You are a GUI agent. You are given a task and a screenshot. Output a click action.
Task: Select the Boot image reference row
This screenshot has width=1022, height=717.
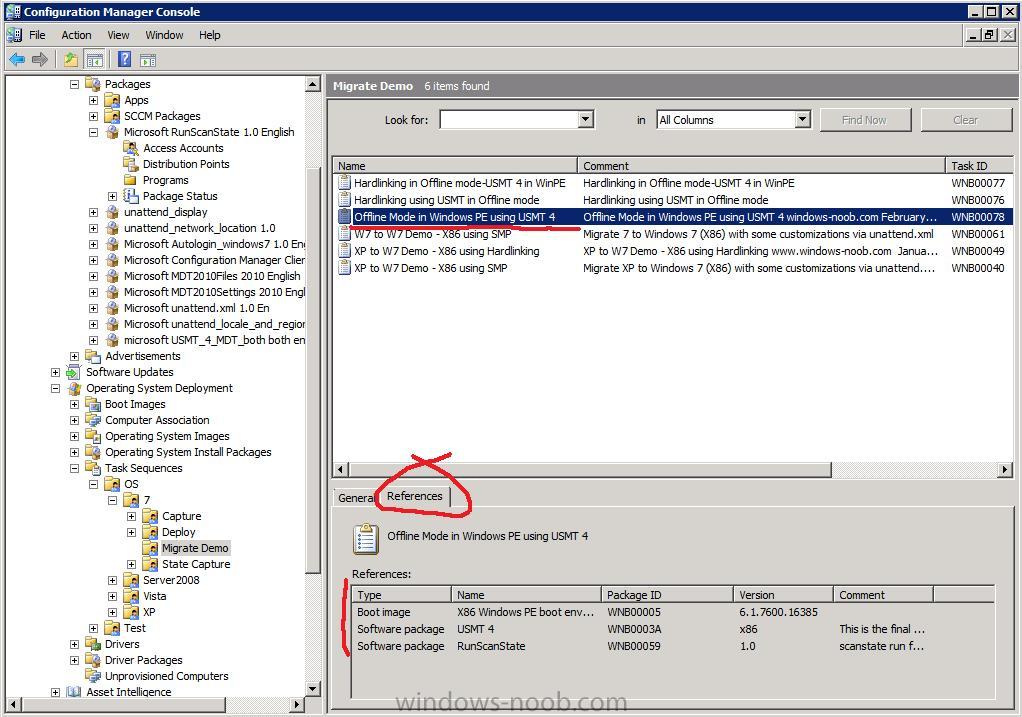(x=673, y=612)
